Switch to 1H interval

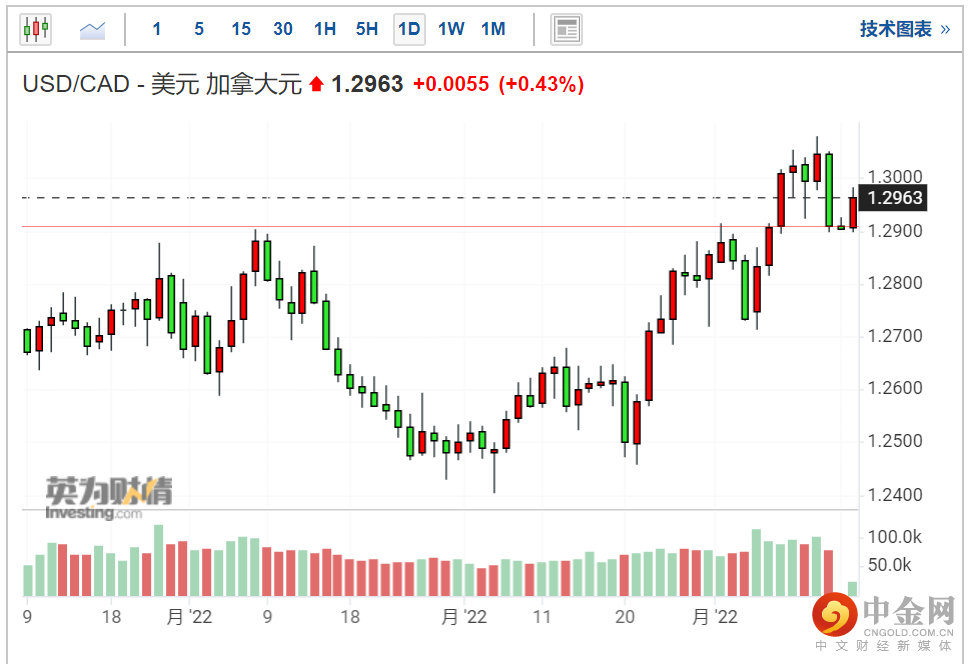(x=325, y=29)
